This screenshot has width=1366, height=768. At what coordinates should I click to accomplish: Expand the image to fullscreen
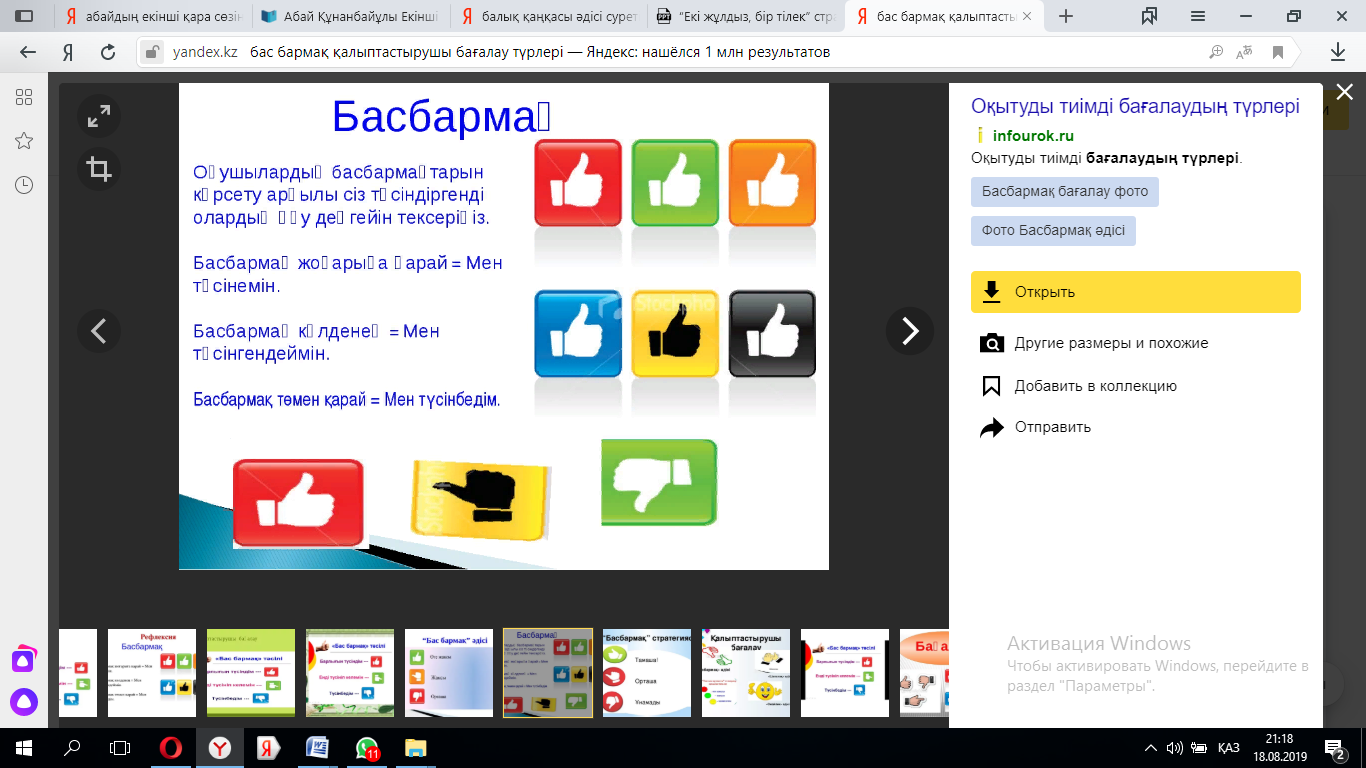(99, 117)
